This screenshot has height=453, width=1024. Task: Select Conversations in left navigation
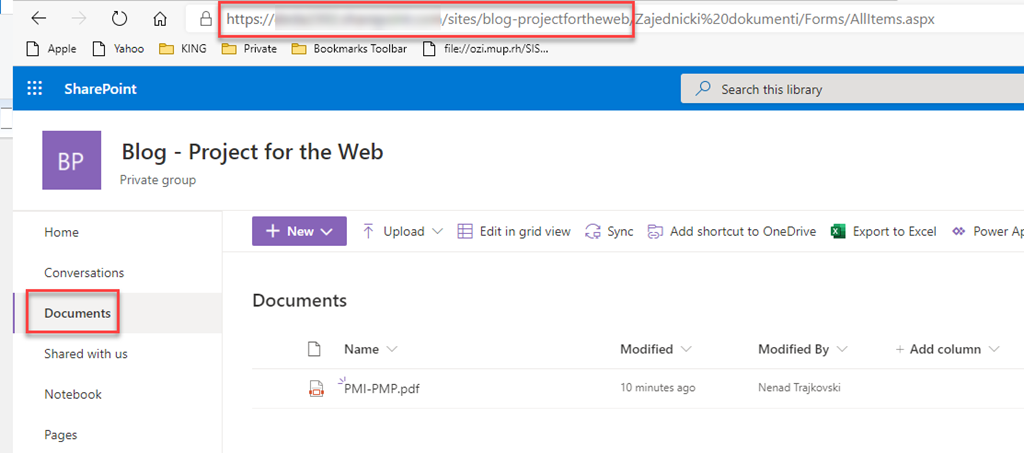tap(84, 273)
